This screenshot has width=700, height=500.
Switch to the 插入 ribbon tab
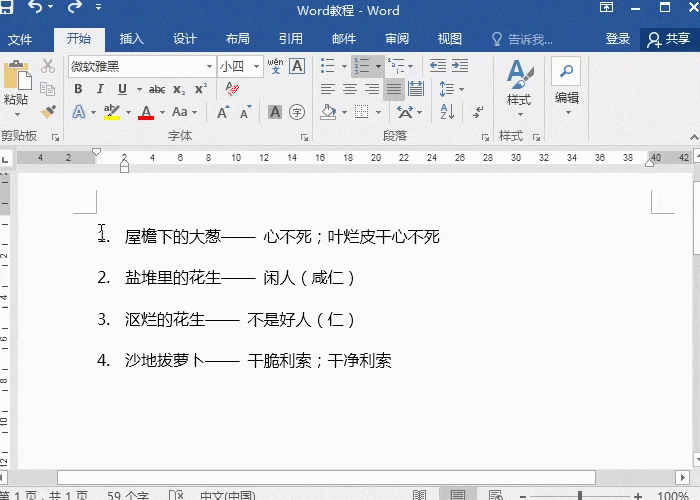132,39
